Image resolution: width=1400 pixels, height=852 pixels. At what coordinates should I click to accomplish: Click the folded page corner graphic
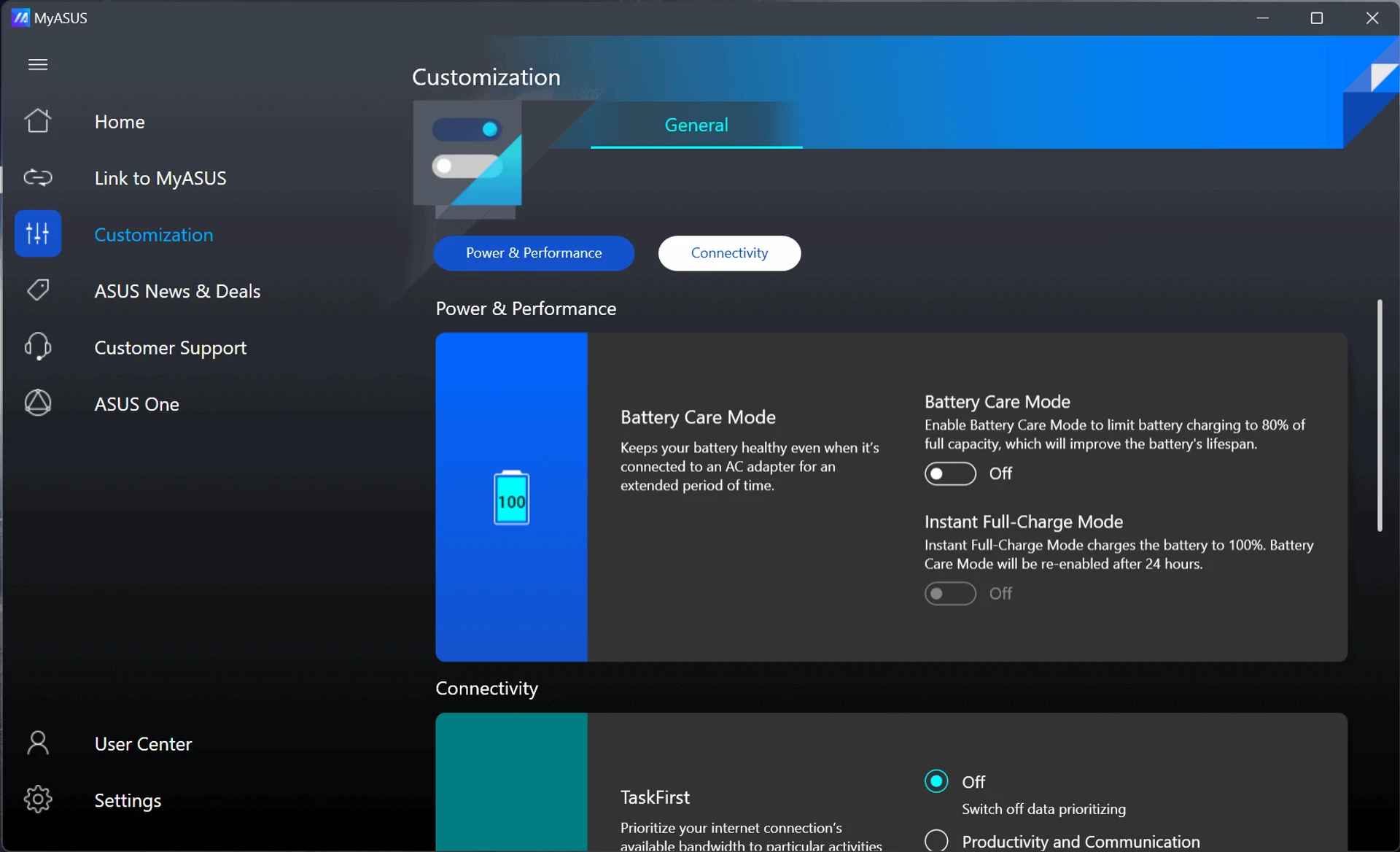tap(1371, 91)
